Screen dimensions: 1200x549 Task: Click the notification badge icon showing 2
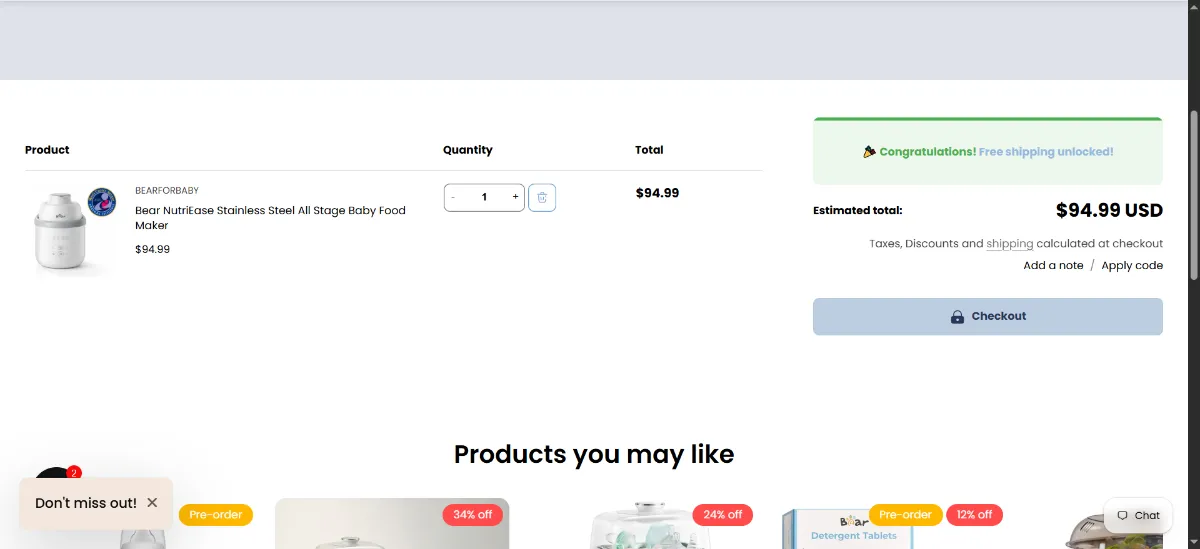pyautogui.click(x=74, y=473)
